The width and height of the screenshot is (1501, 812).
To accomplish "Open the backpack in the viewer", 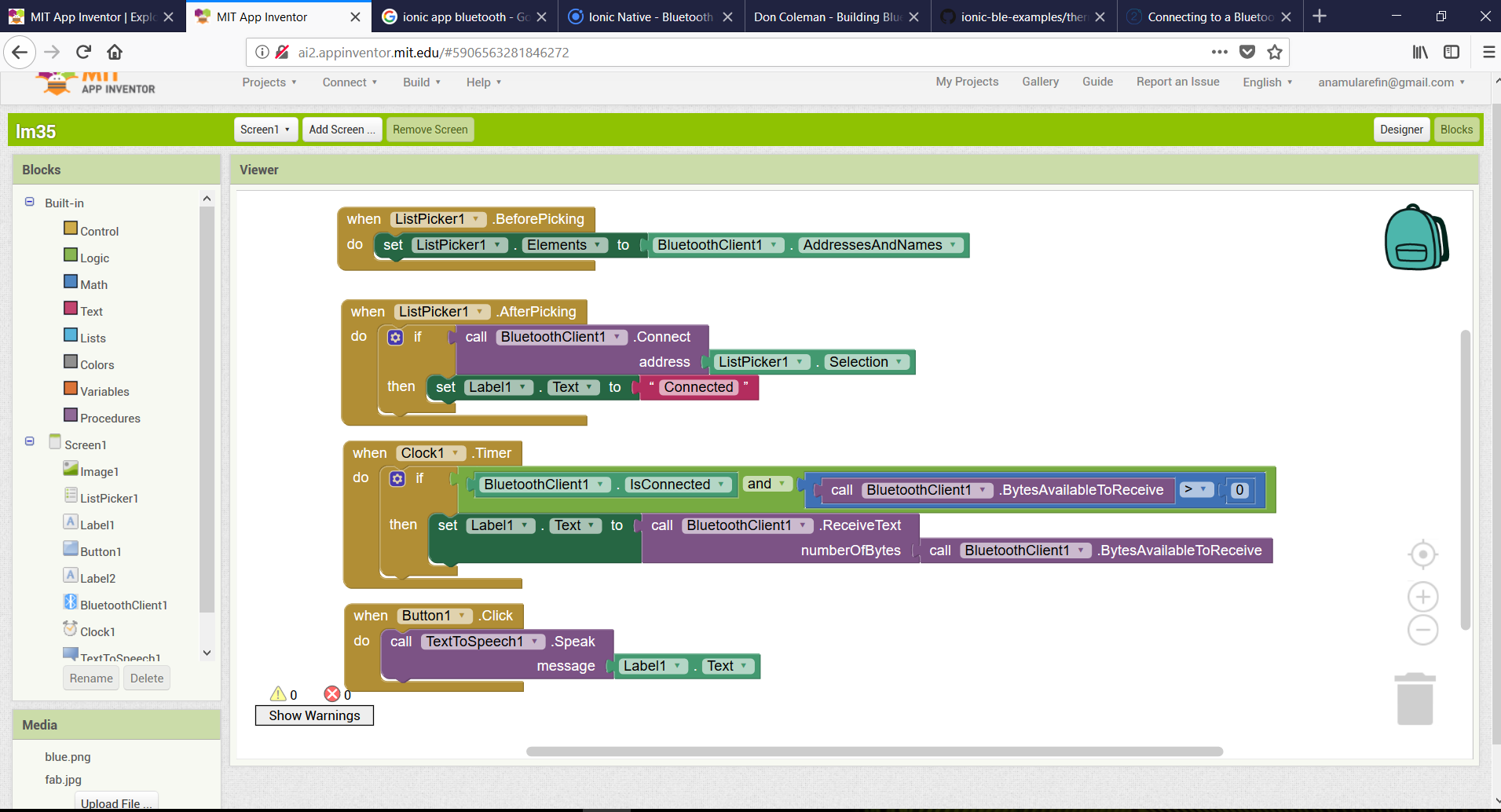I will [x=1416, y=237].
